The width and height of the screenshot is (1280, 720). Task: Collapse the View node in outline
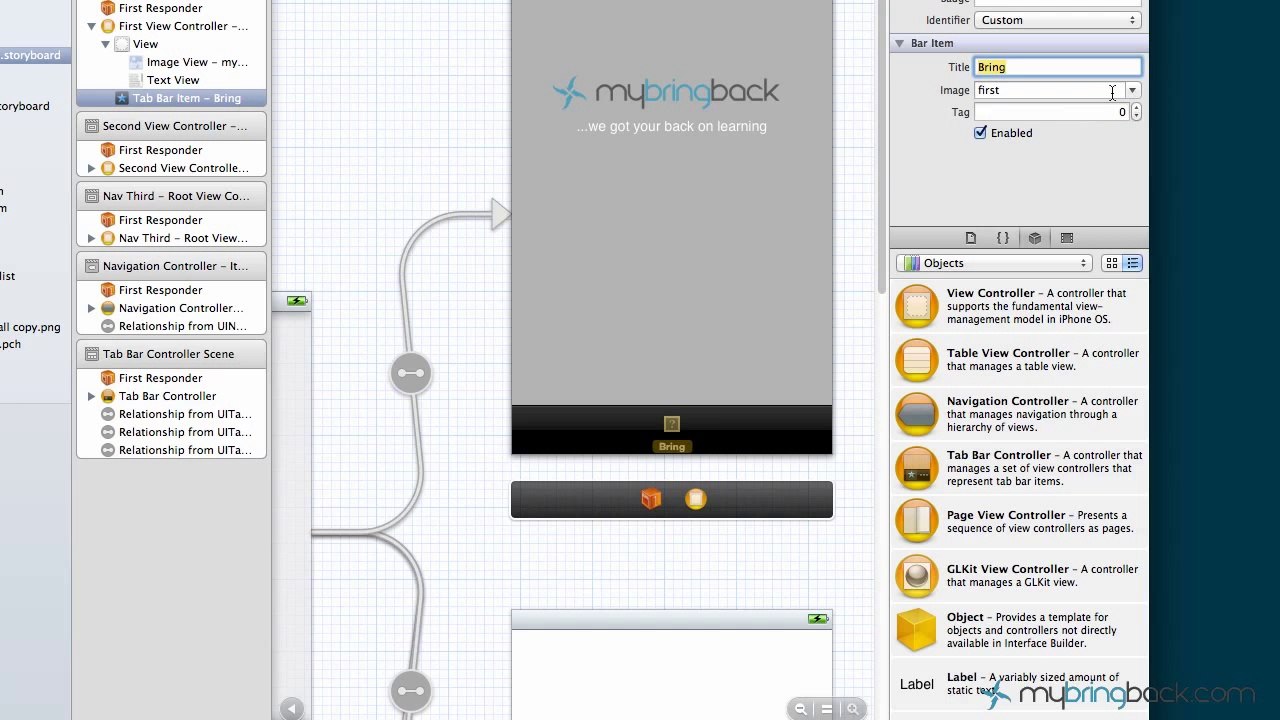(106, 44)
